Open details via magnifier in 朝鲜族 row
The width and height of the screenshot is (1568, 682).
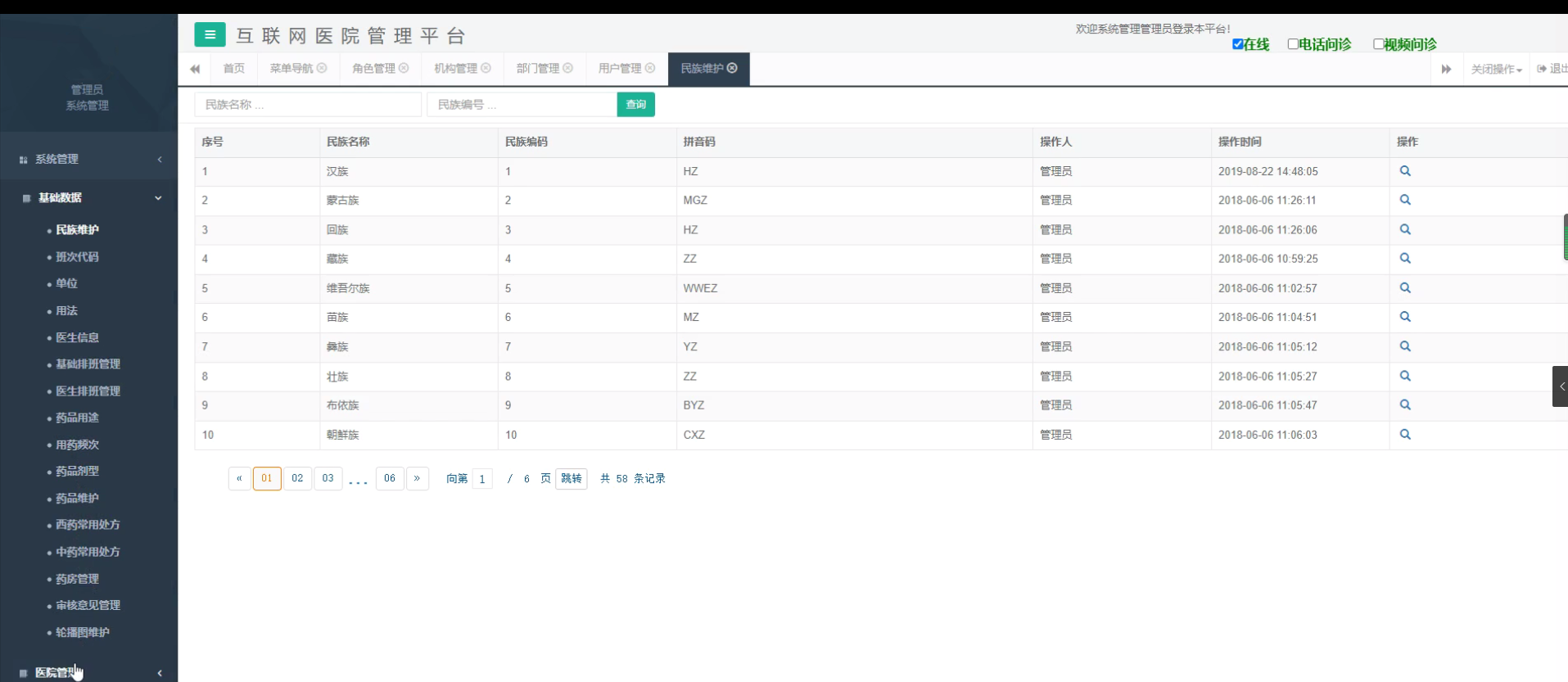pyautogui.click(x=1405, y=435)
